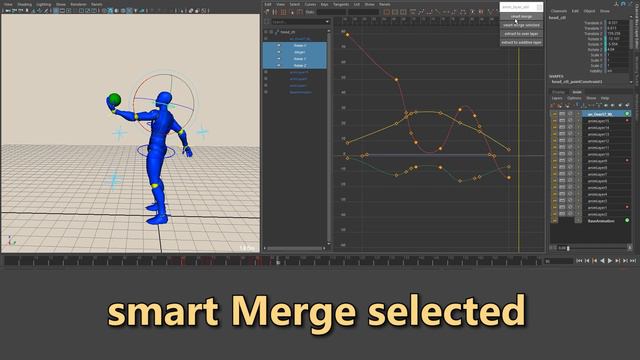Apply Flat tangents icon
The height and width of the screenshot is (360, 640).
[445, 12]
